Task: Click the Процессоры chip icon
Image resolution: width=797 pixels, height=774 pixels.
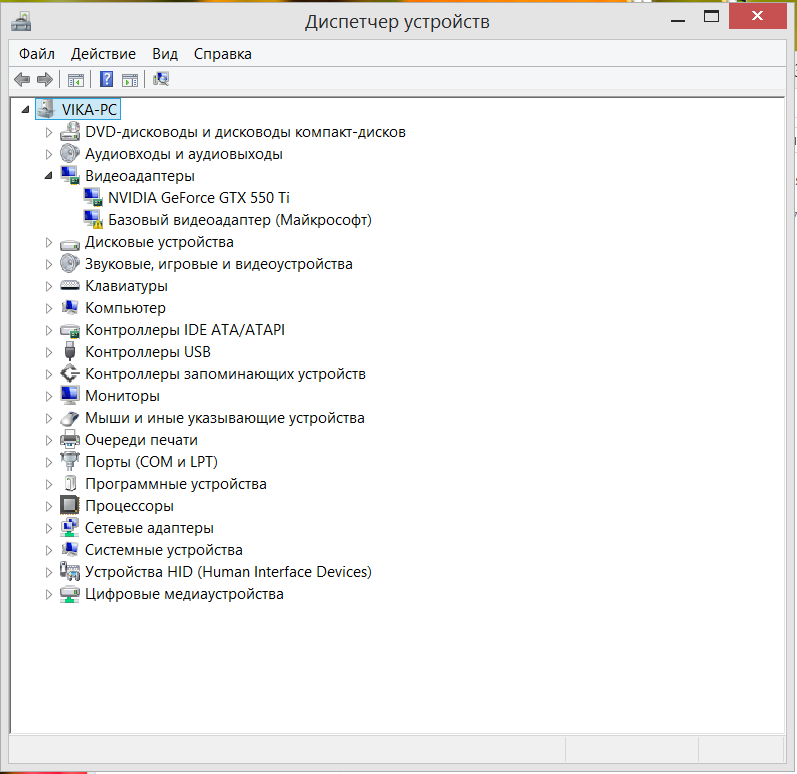Action: (x=70, y=505)
